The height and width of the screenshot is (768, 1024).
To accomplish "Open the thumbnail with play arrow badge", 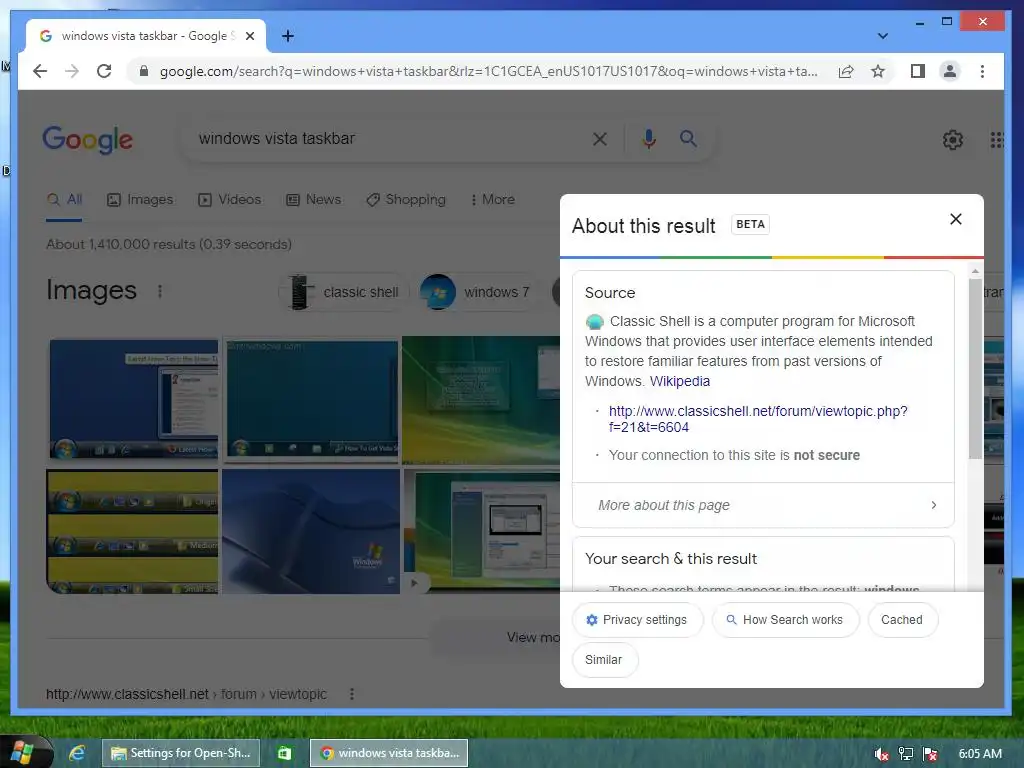I will (482, 532).
